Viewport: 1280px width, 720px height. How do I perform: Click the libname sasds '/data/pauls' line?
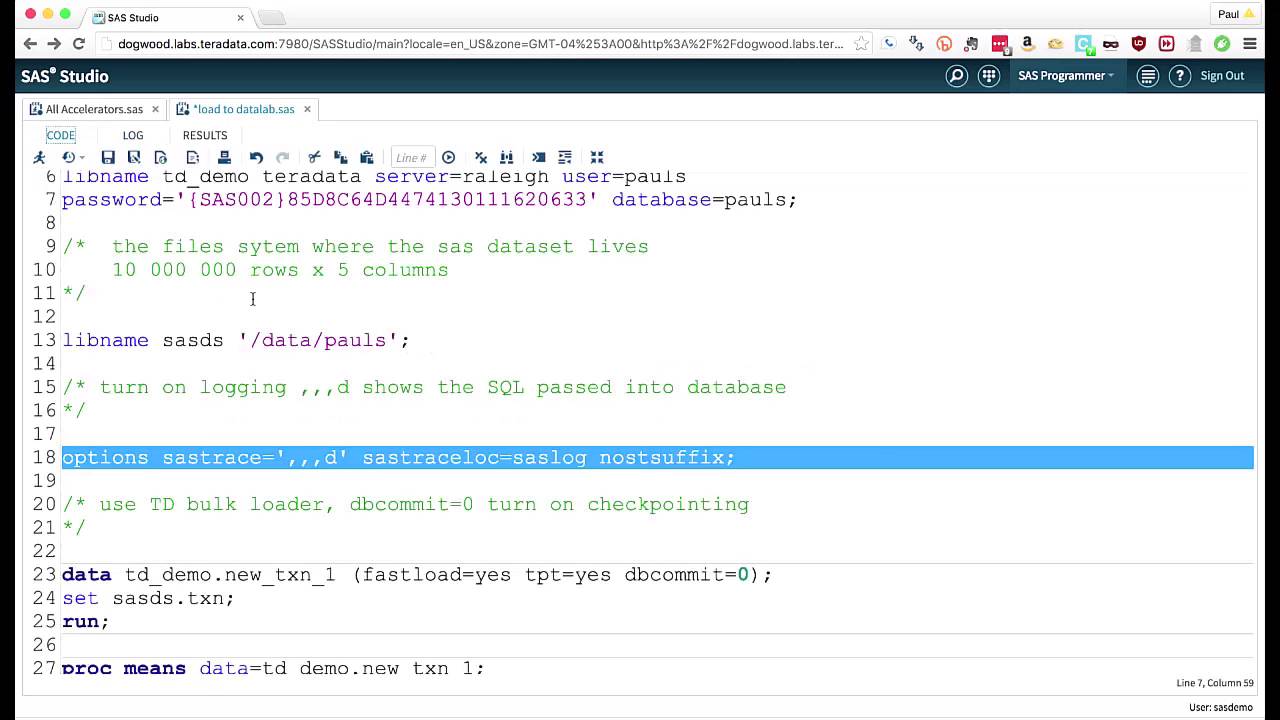tap(236, 340)
